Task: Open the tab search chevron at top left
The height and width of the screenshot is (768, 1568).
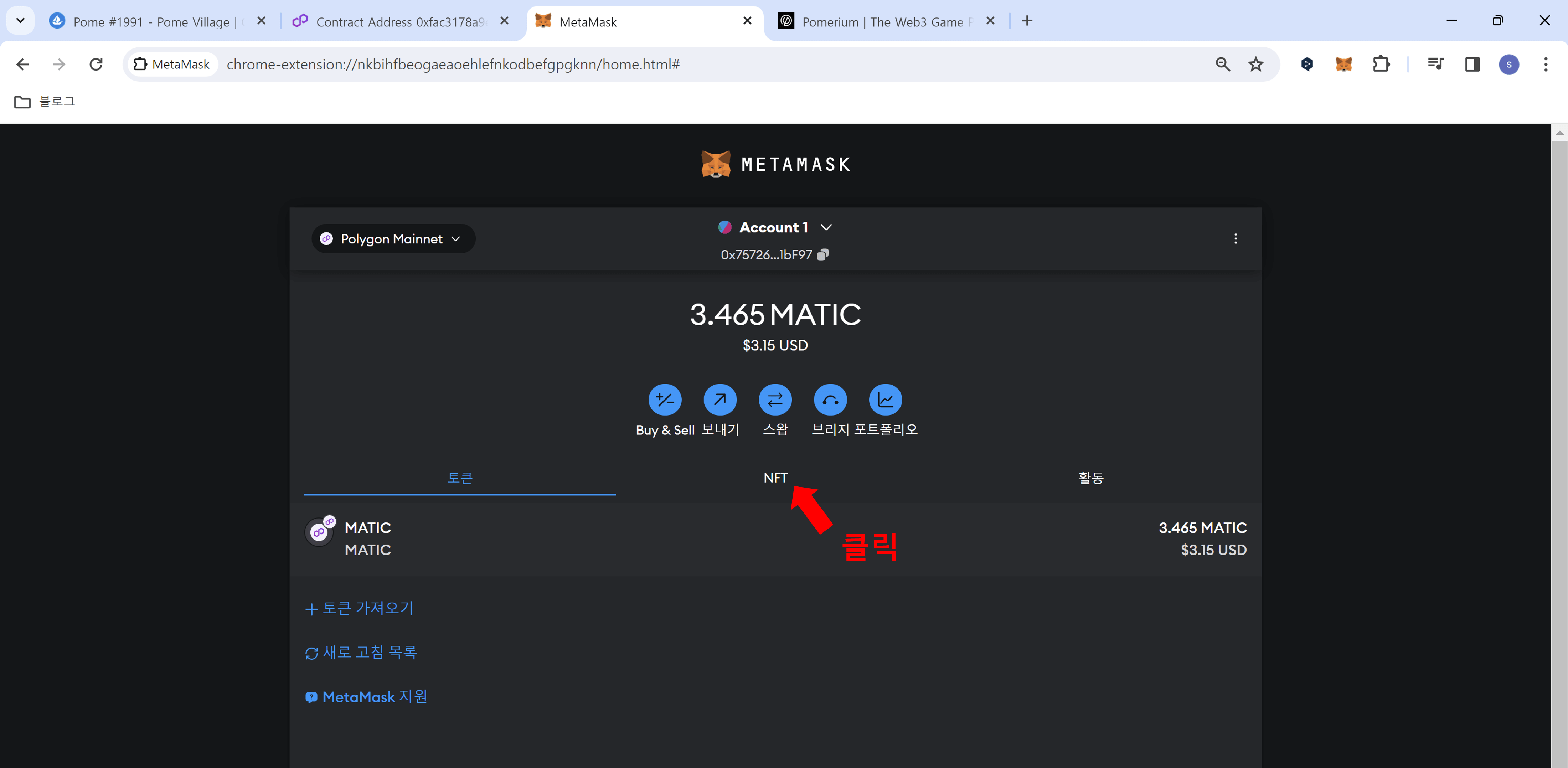Action: pos(20,20)
